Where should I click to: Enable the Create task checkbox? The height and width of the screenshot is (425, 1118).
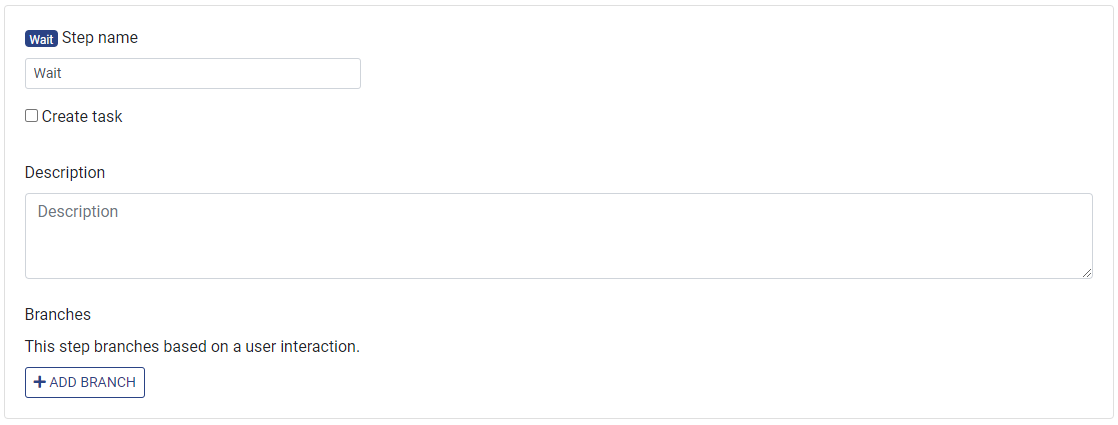tap(32, 116)
